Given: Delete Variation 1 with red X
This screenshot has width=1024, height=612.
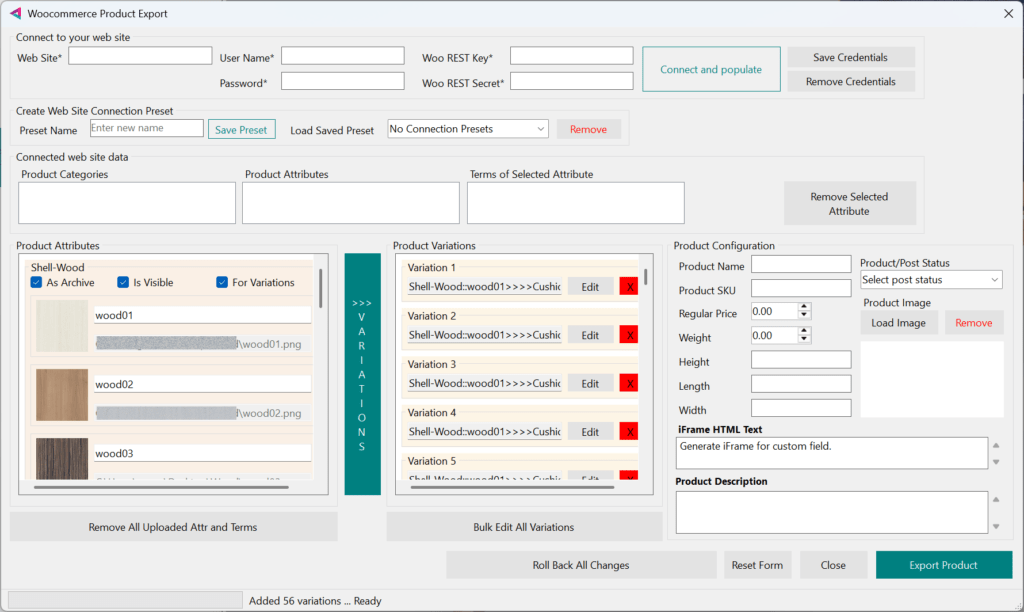Looking at the screenshot, I should 629,287.
